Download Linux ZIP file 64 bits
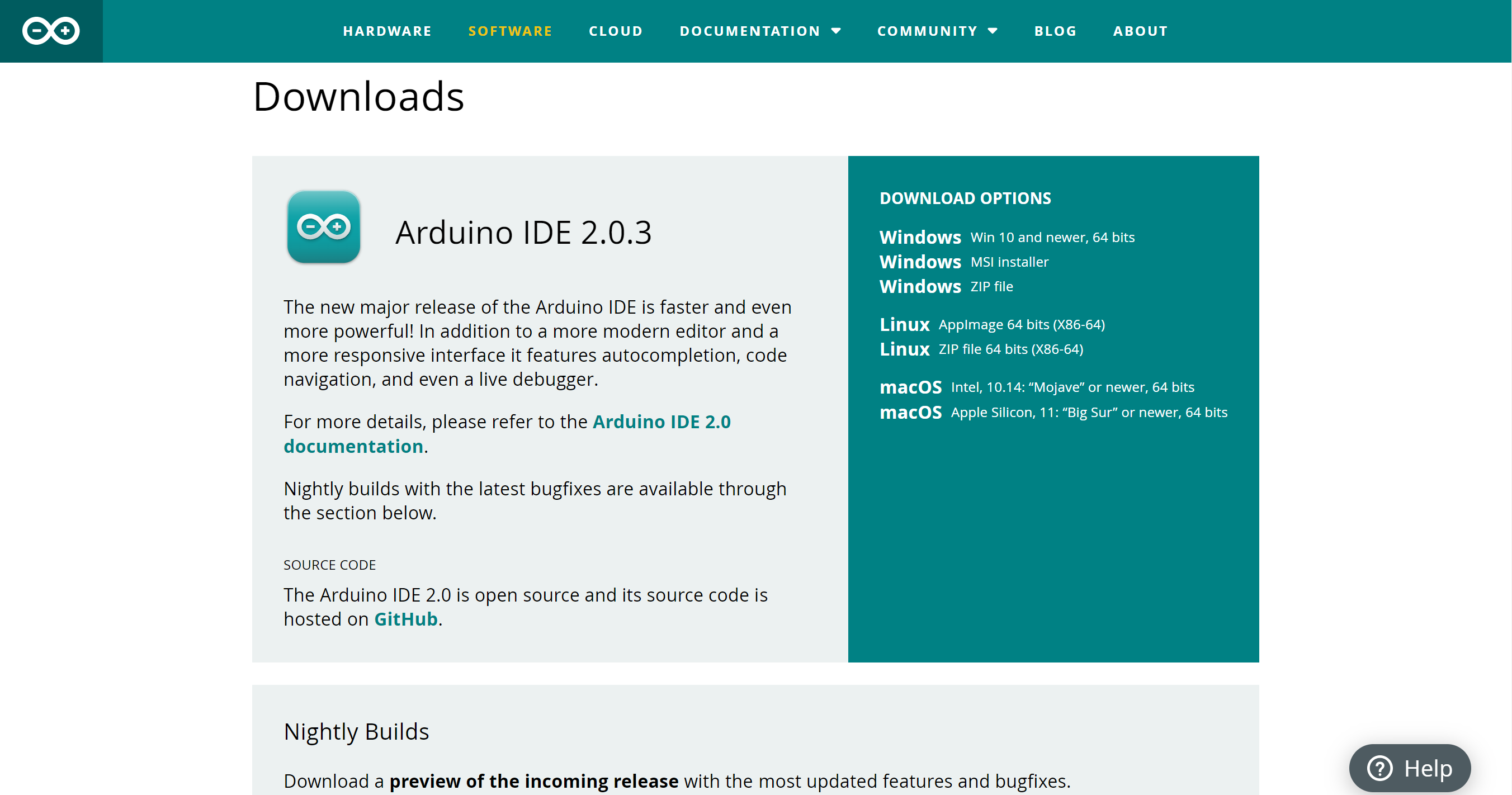The image size is (1512, 795). tap(981, 349)
